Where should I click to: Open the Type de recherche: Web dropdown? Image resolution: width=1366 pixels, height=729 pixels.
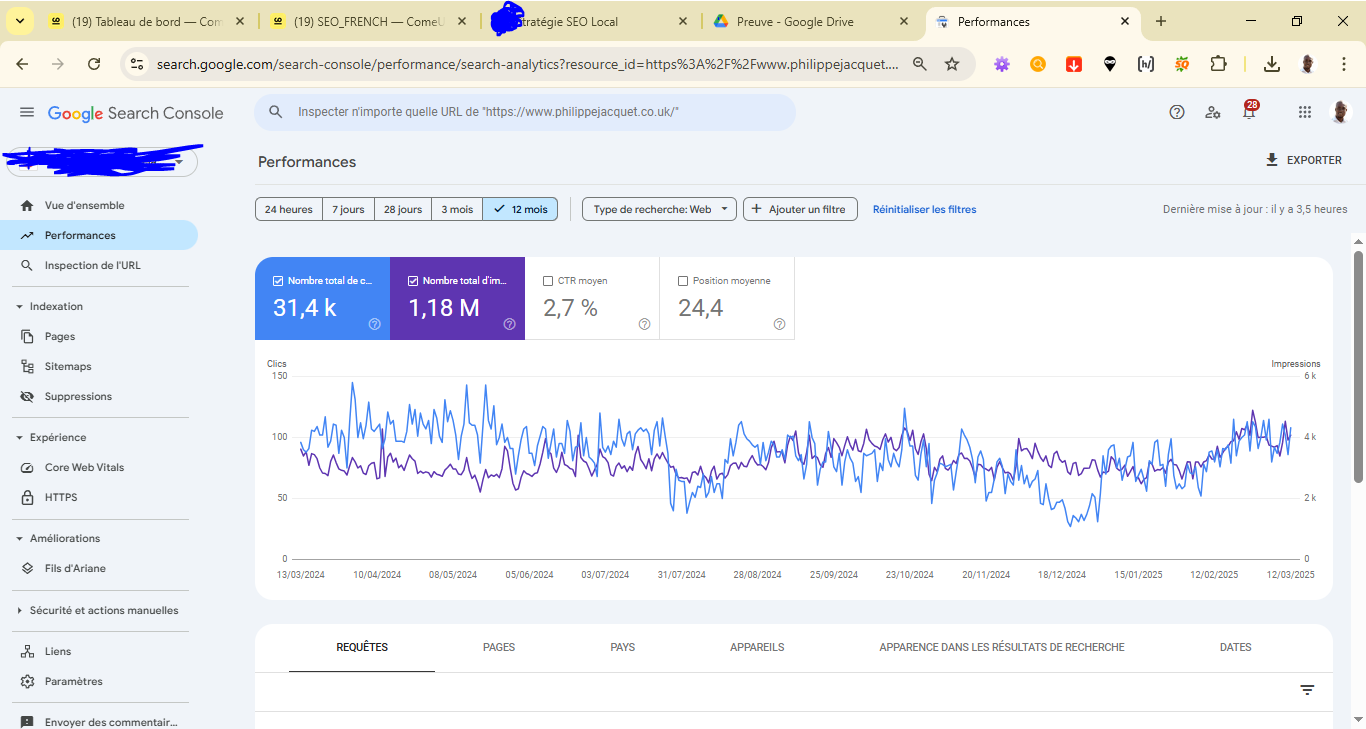(659, 209)
